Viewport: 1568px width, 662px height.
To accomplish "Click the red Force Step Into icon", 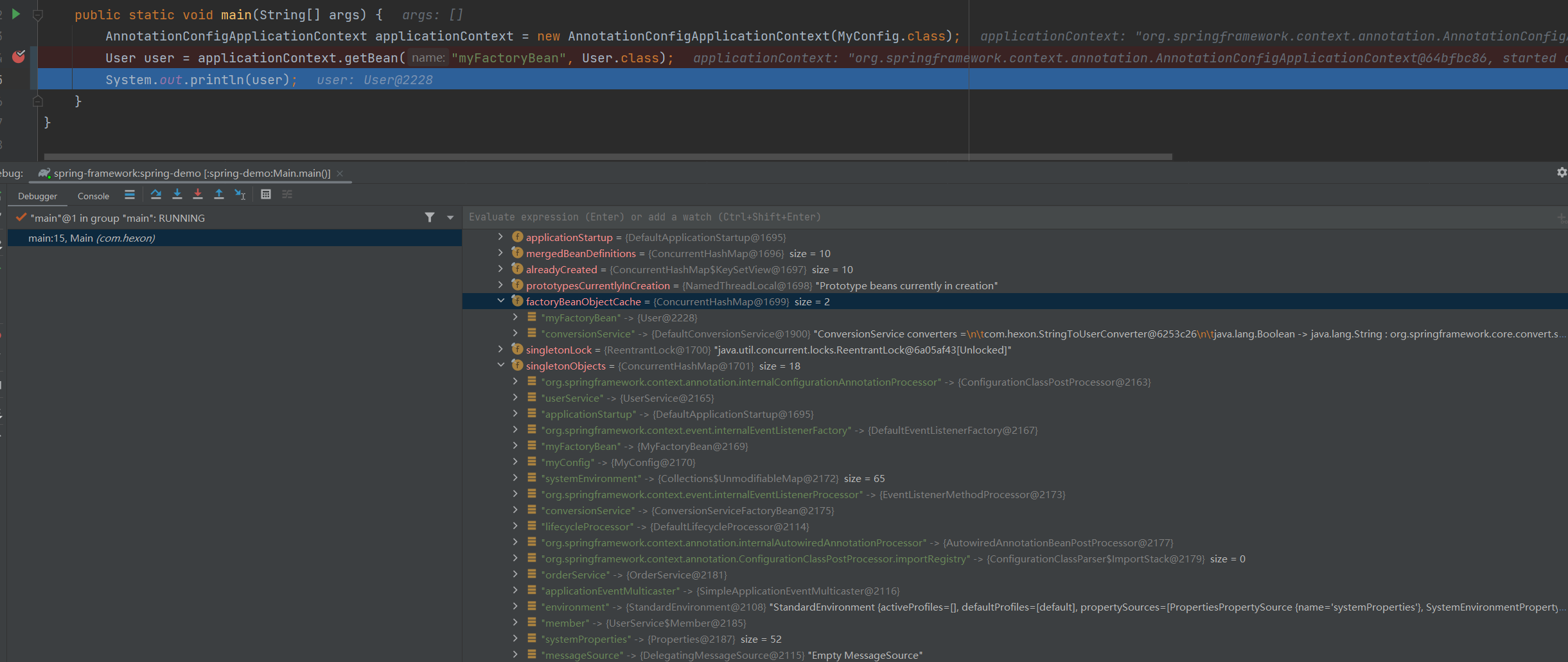I will (x=198, y=194).
